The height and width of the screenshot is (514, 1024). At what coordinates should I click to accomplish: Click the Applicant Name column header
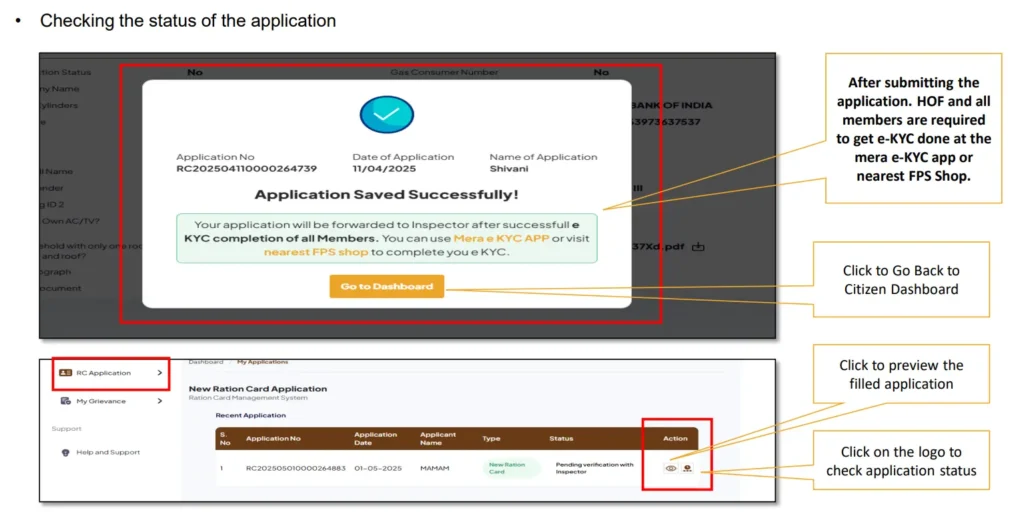[x=438, y=438]
